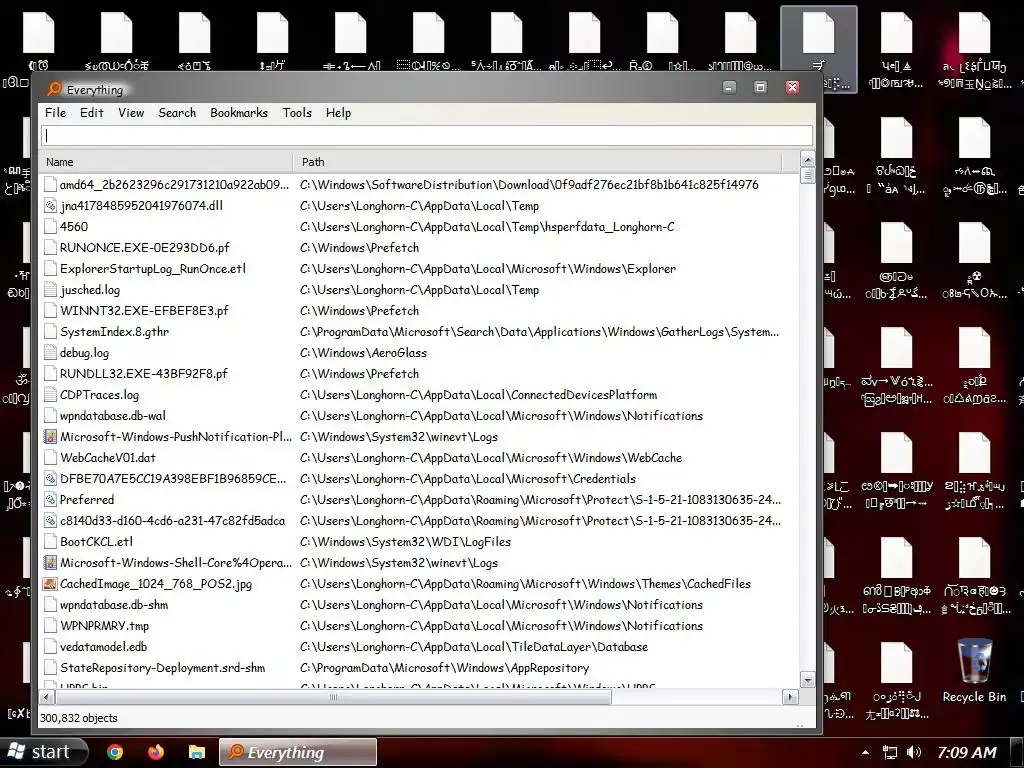Click file icon of amd64_2b2623296c291731210a922ab09

[50, 185]
